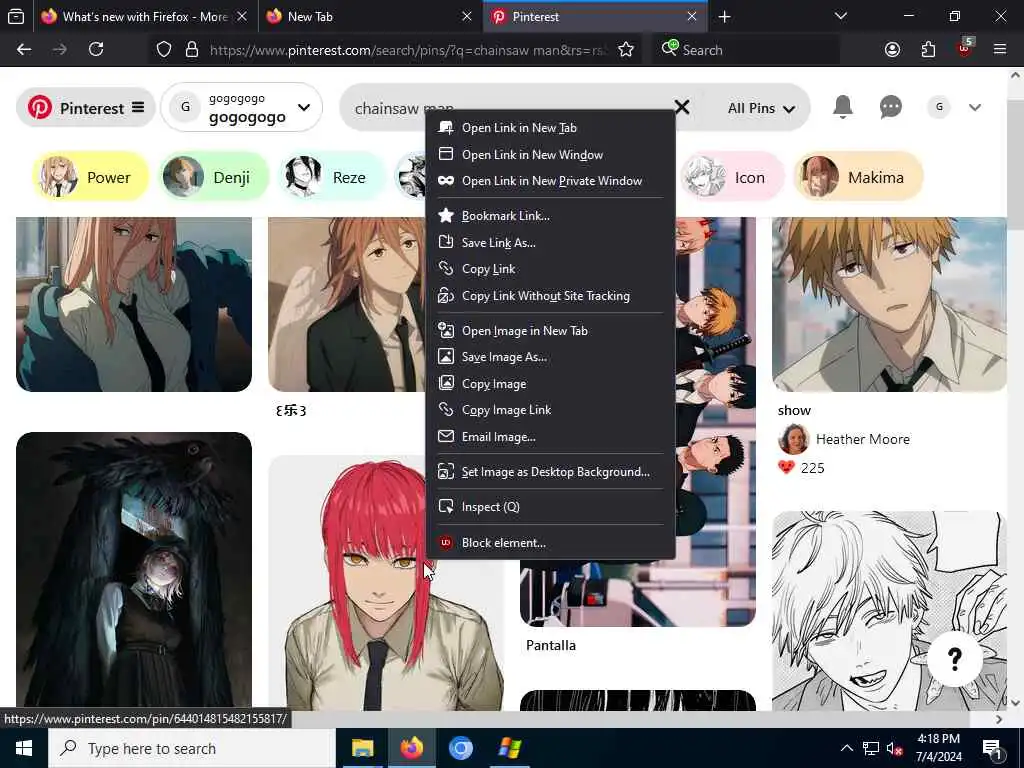Choose Inspect (Q) entry
Image resolution: width=1024 pixels, height=768 pixels.
coord(550,507)
